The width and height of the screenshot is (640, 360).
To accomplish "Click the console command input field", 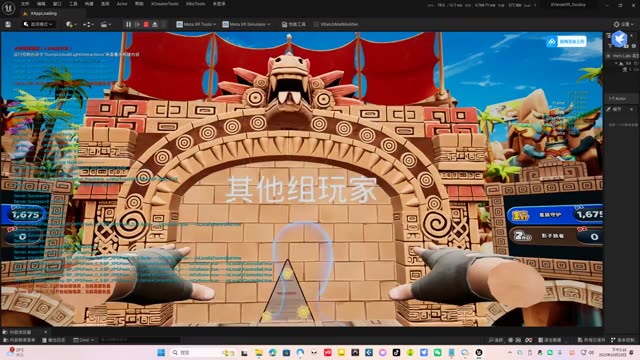I will click(139, 340).
